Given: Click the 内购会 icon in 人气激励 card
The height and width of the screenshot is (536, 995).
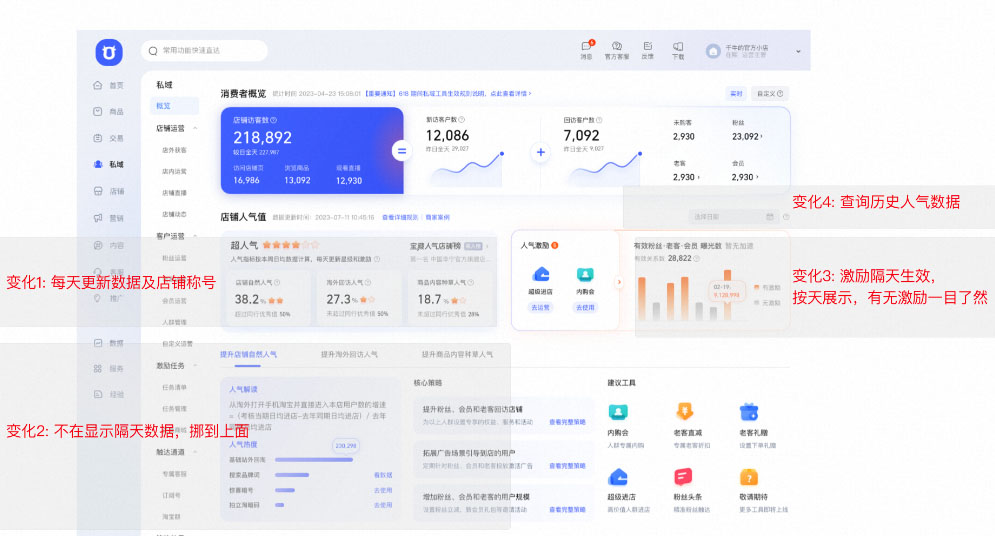Looking at the screenshot, I should click(585, 275).
